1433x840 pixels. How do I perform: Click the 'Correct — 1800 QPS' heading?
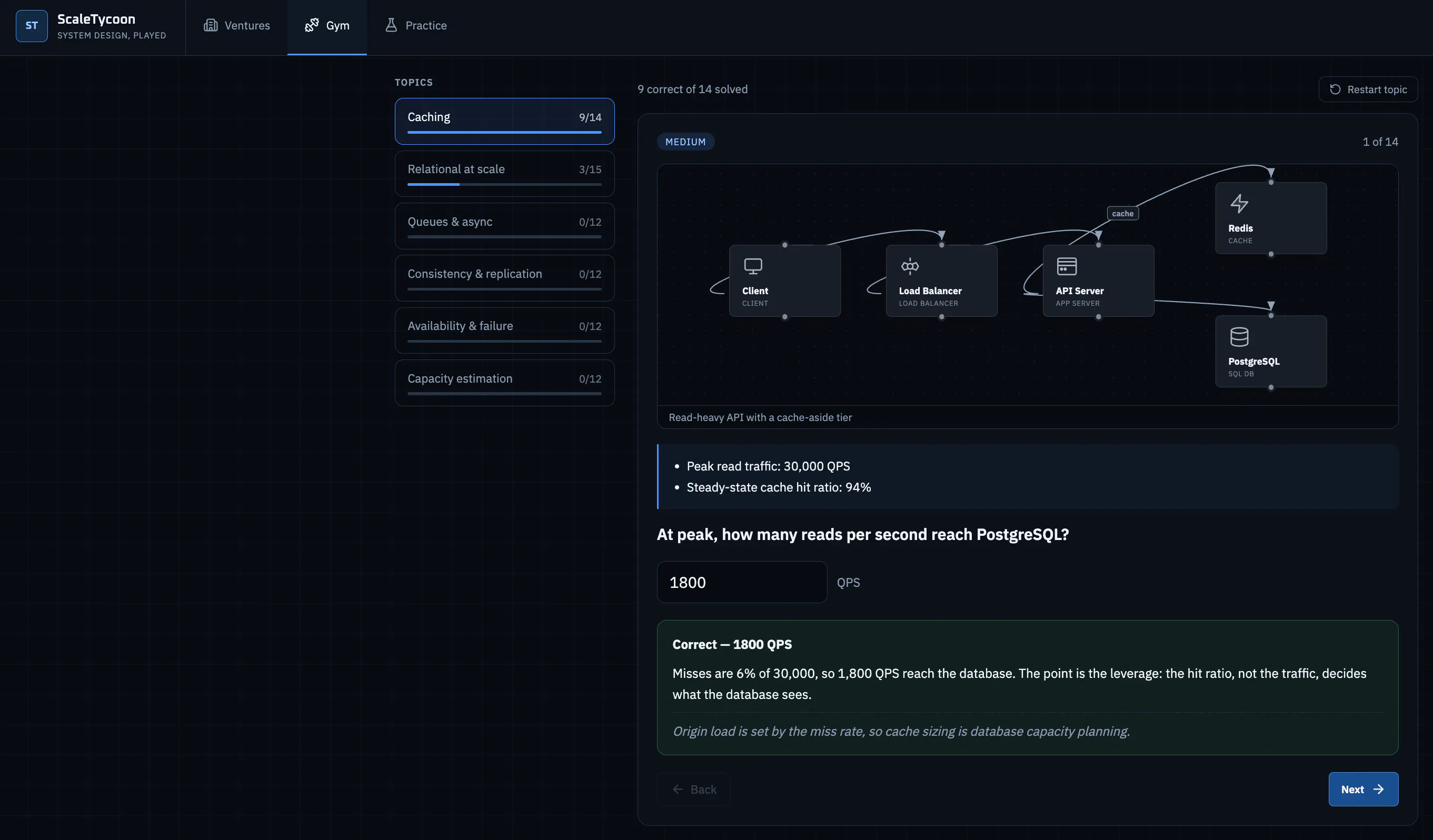click(732, 645)
